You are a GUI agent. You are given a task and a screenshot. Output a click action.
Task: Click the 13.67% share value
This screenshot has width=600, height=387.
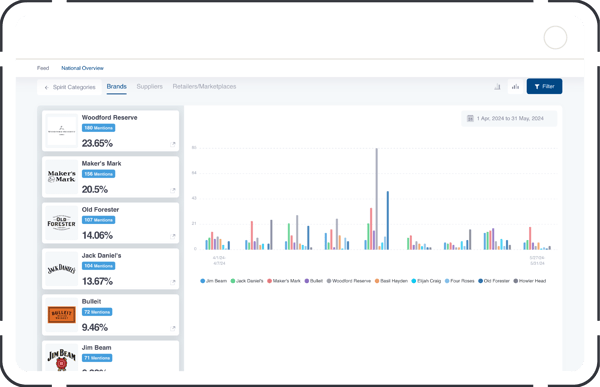click(97, 281)
